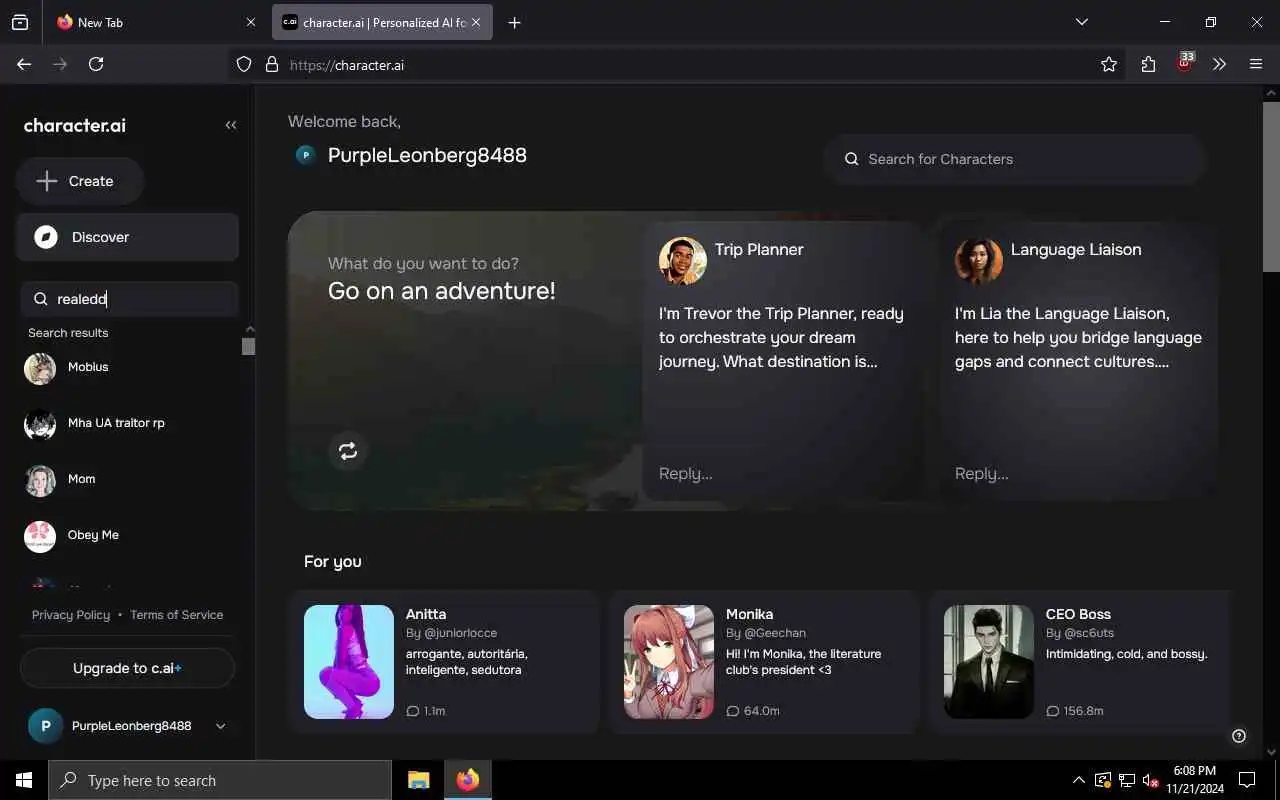Viewport: 1280px width, 800px height.
Task: Click the Language Liaison avatar
Action: tap(979, 261)
